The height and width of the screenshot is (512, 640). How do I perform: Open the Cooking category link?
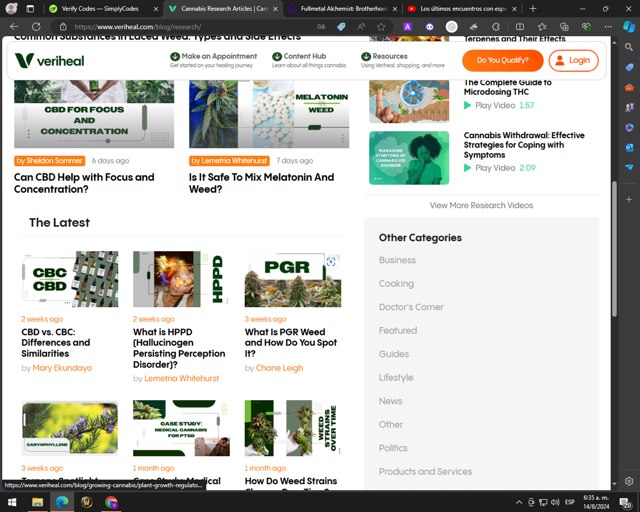[396, 283]
